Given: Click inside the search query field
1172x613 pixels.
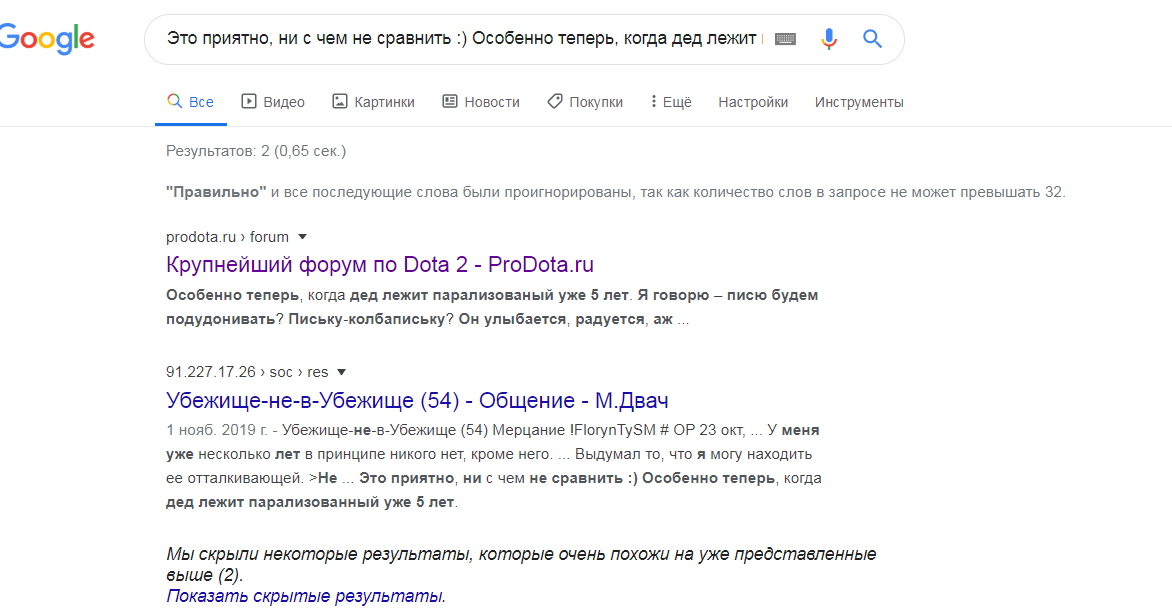Looking at the screenshot, I should coord(463,38).
